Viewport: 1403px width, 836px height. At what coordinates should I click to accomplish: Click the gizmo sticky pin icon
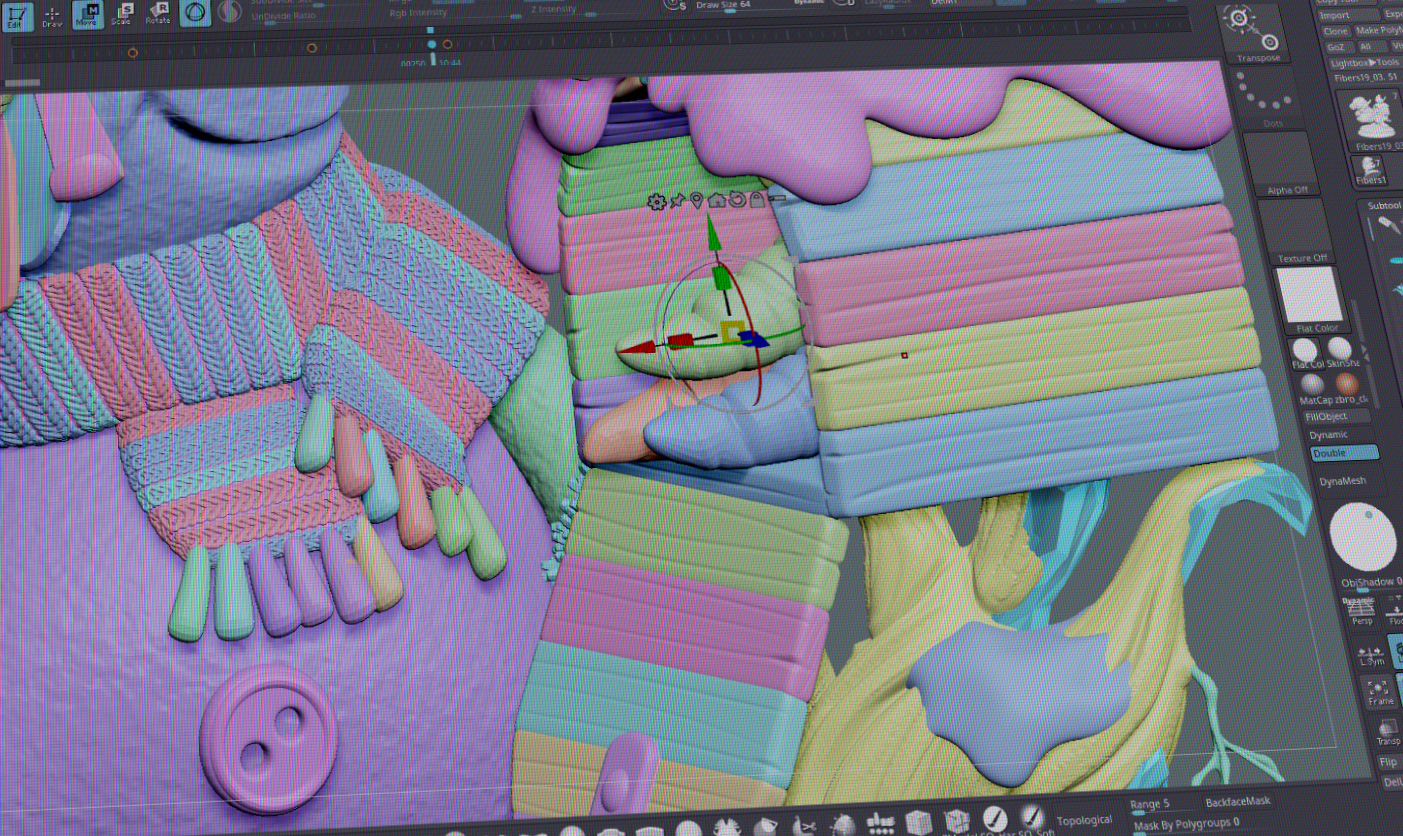pos(678,201)
